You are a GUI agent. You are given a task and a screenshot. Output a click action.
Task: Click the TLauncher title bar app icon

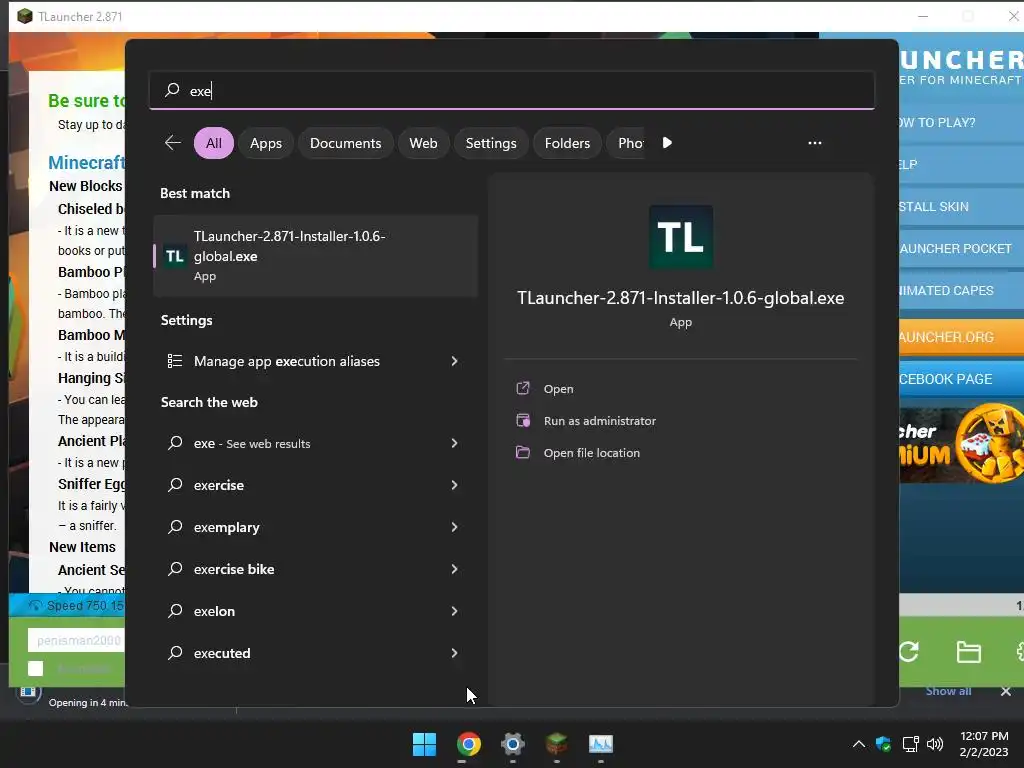[25, 16]
